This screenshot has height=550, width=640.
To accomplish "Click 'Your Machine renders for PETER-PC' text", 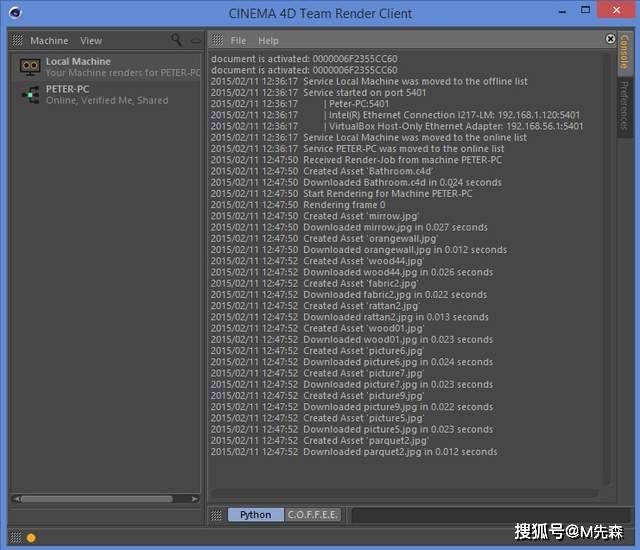I will pos(123,73).
